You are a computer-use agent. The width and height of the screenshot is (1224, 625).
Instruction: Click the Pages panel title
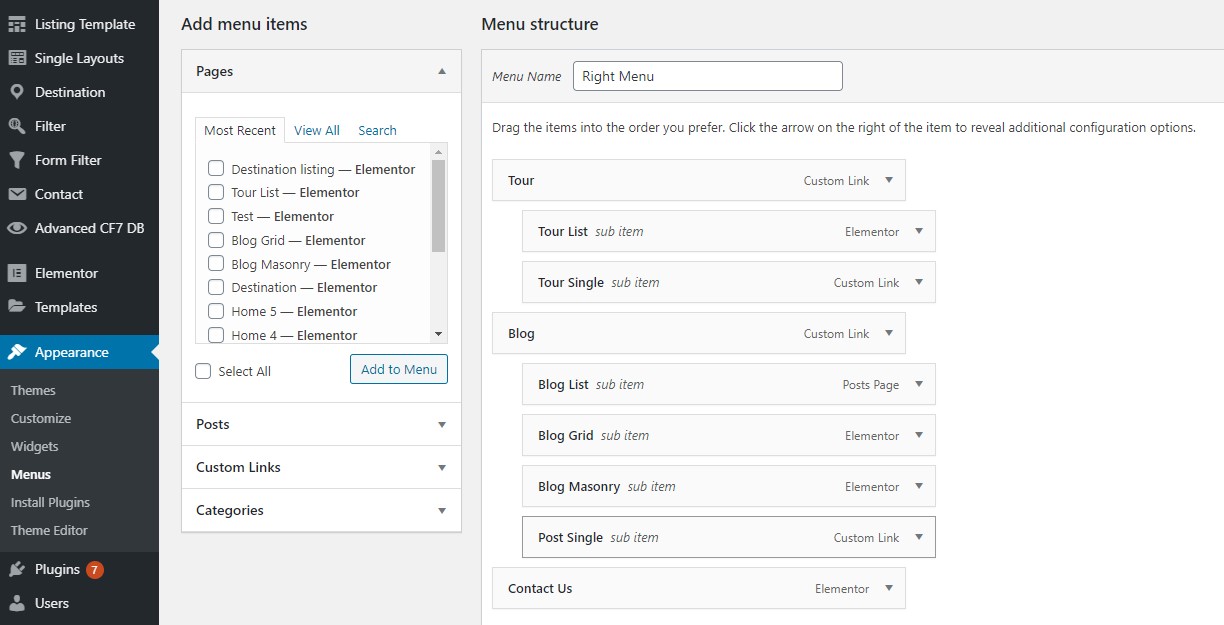[215, 71]
